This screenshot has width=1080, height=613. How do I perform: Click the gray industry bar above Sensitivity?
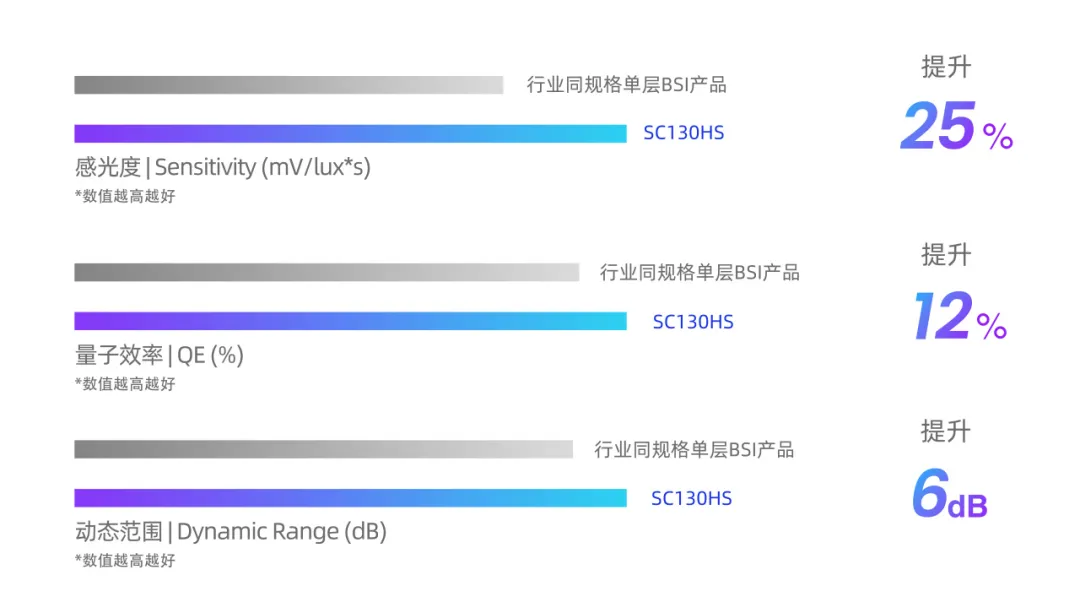pos(288,85)
